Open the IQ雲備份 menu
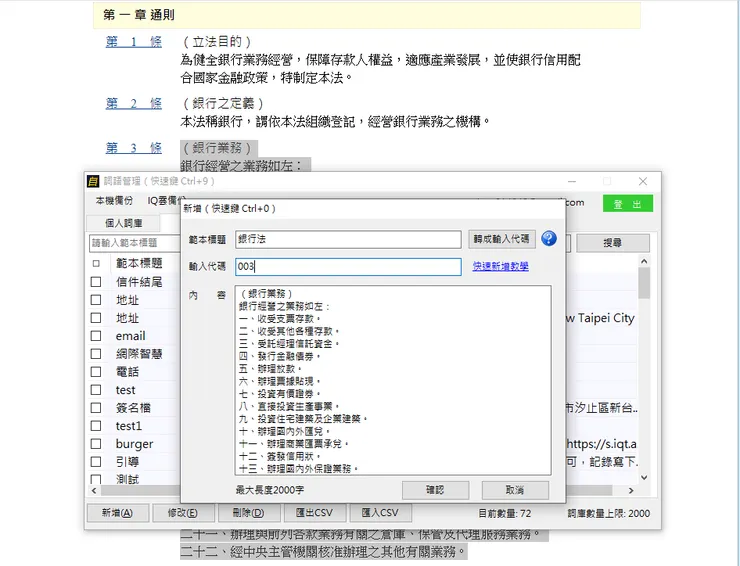 [x=166, y=201]
